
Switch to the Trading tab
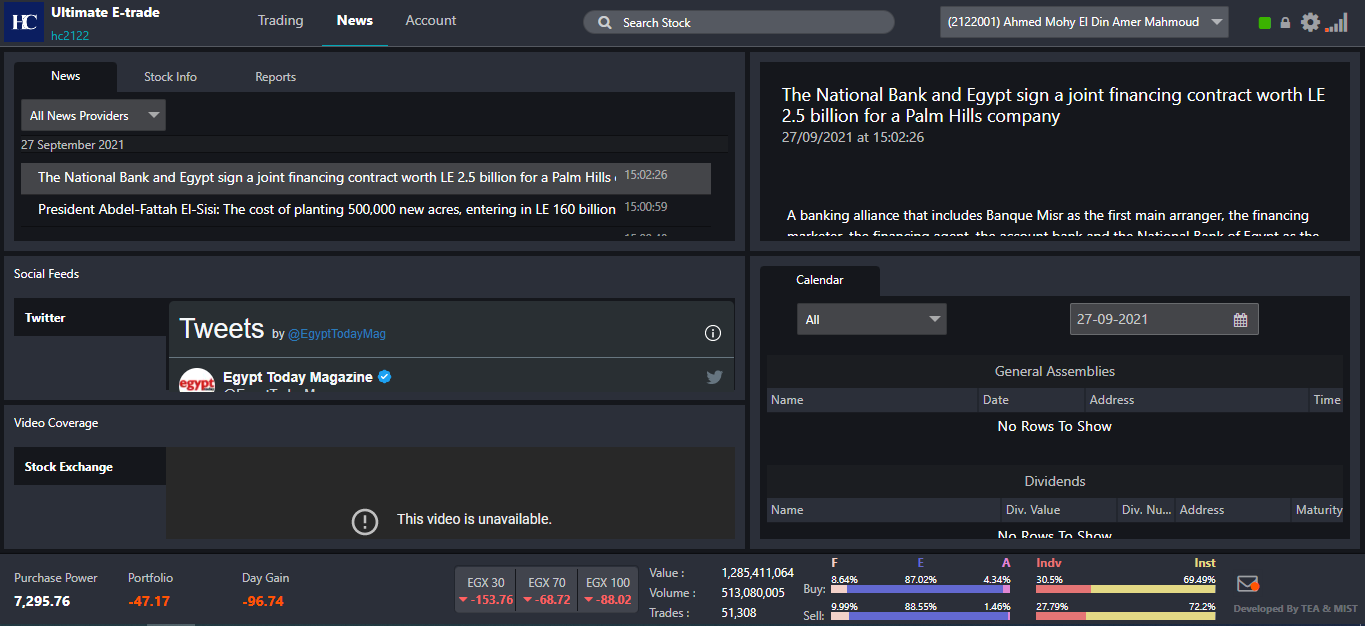(280, 20)
